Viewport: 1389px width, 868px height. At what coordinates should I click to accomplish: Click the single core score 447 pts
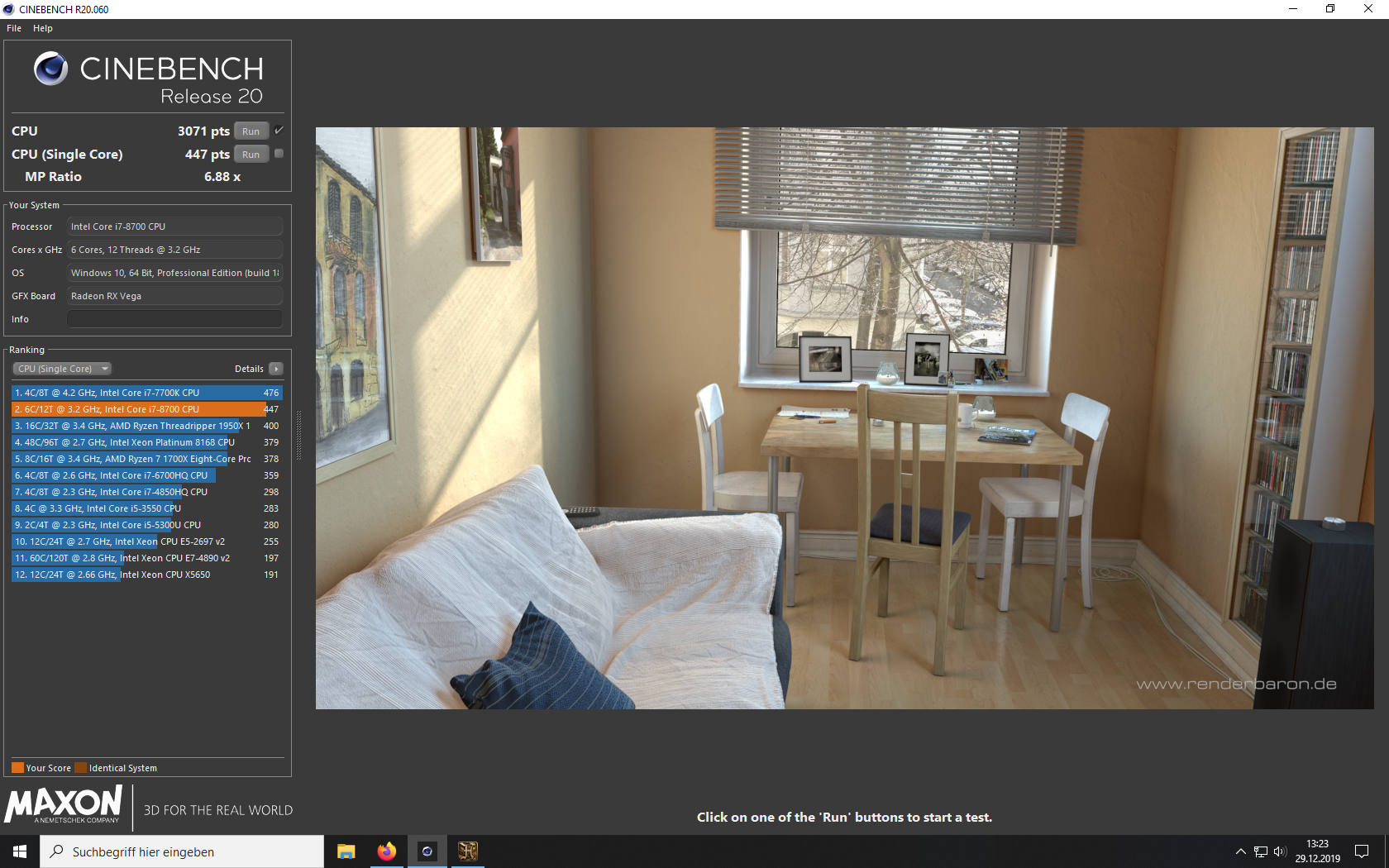[x=207, y=155]
